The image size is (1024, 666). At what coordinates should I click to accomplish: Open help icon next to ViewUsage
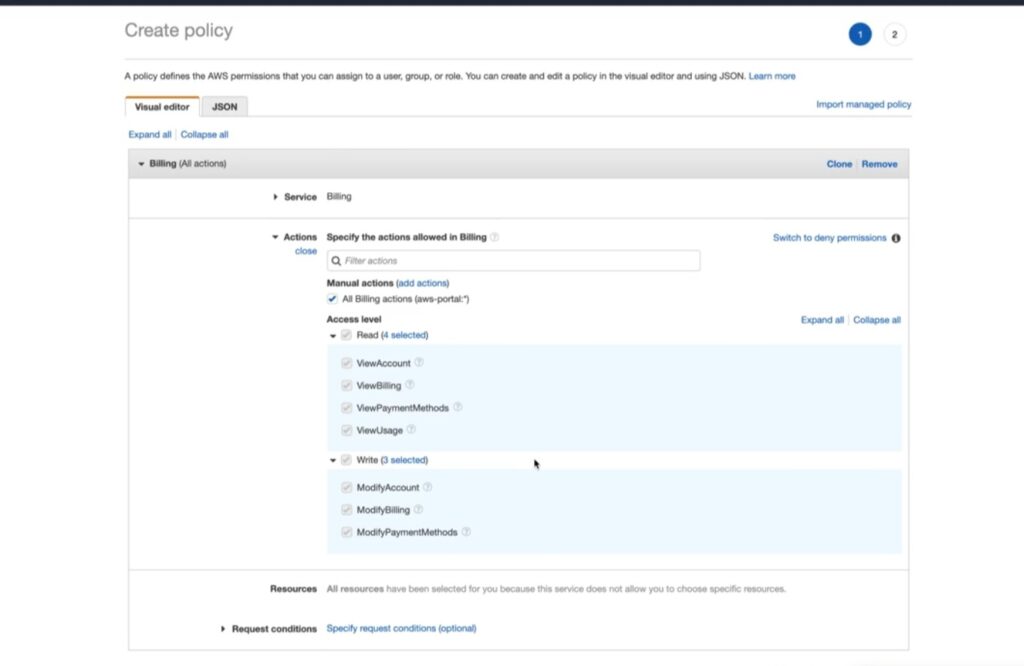click(x=411, y=430)
